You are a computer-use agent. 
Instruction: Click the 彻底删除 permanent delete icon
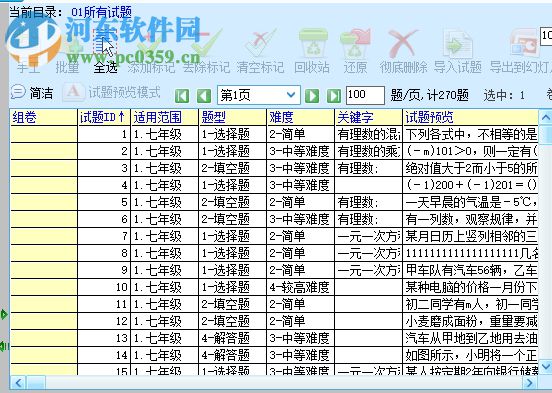tap(403, 44)
